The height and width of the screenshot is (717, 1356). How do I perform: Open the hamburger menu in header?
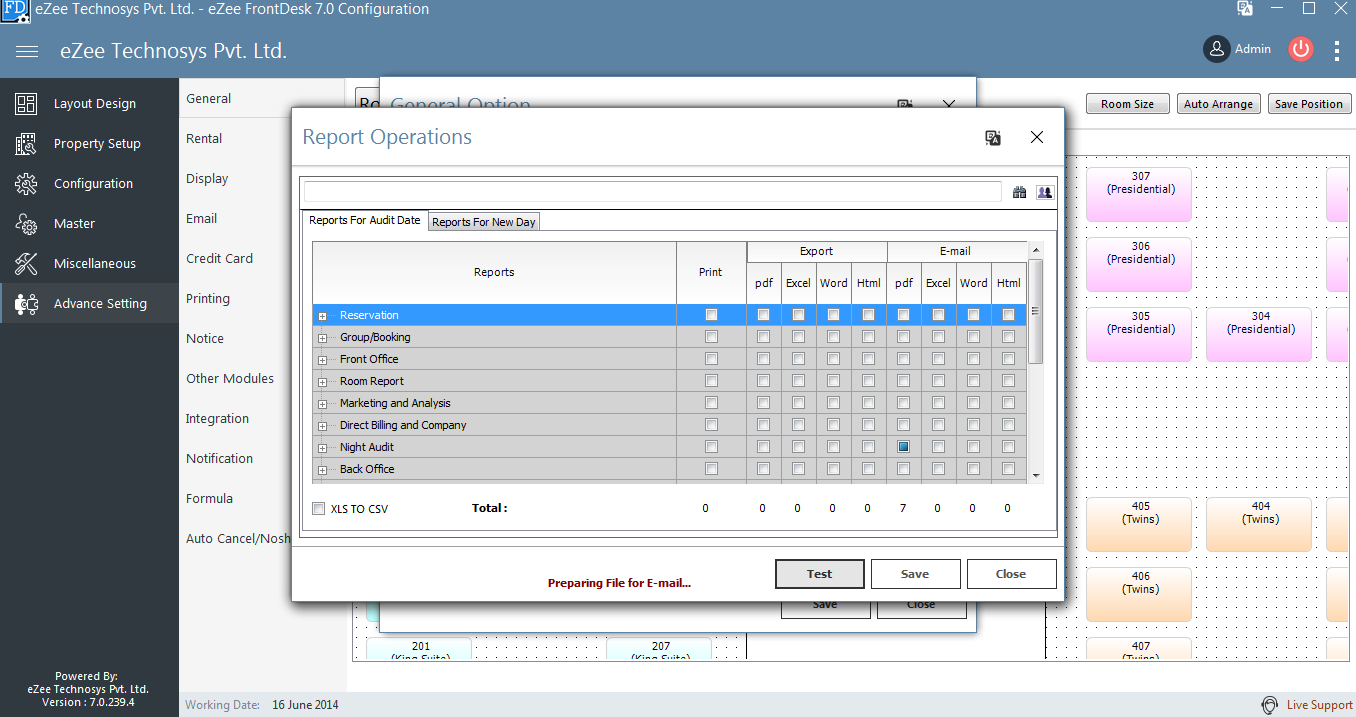[27, 51]
